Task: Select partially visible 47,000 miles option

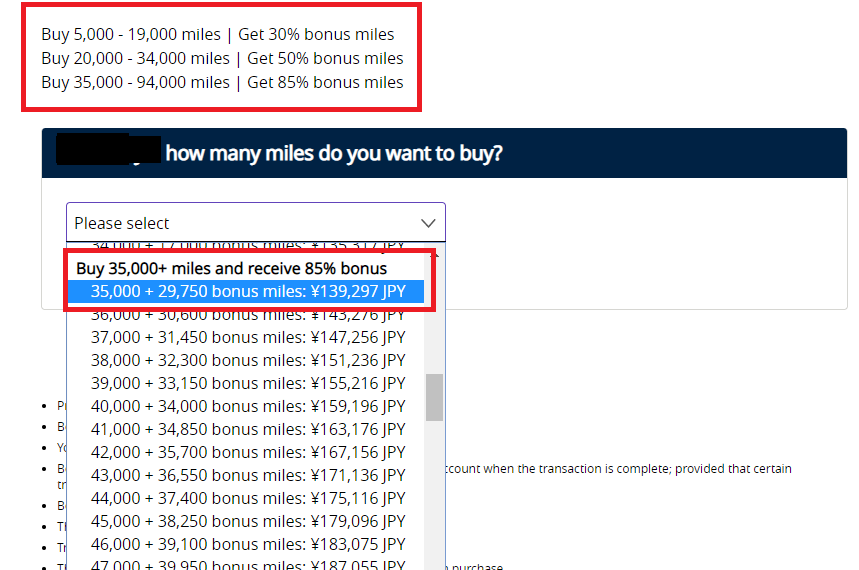Action: [x=247, y=564]
